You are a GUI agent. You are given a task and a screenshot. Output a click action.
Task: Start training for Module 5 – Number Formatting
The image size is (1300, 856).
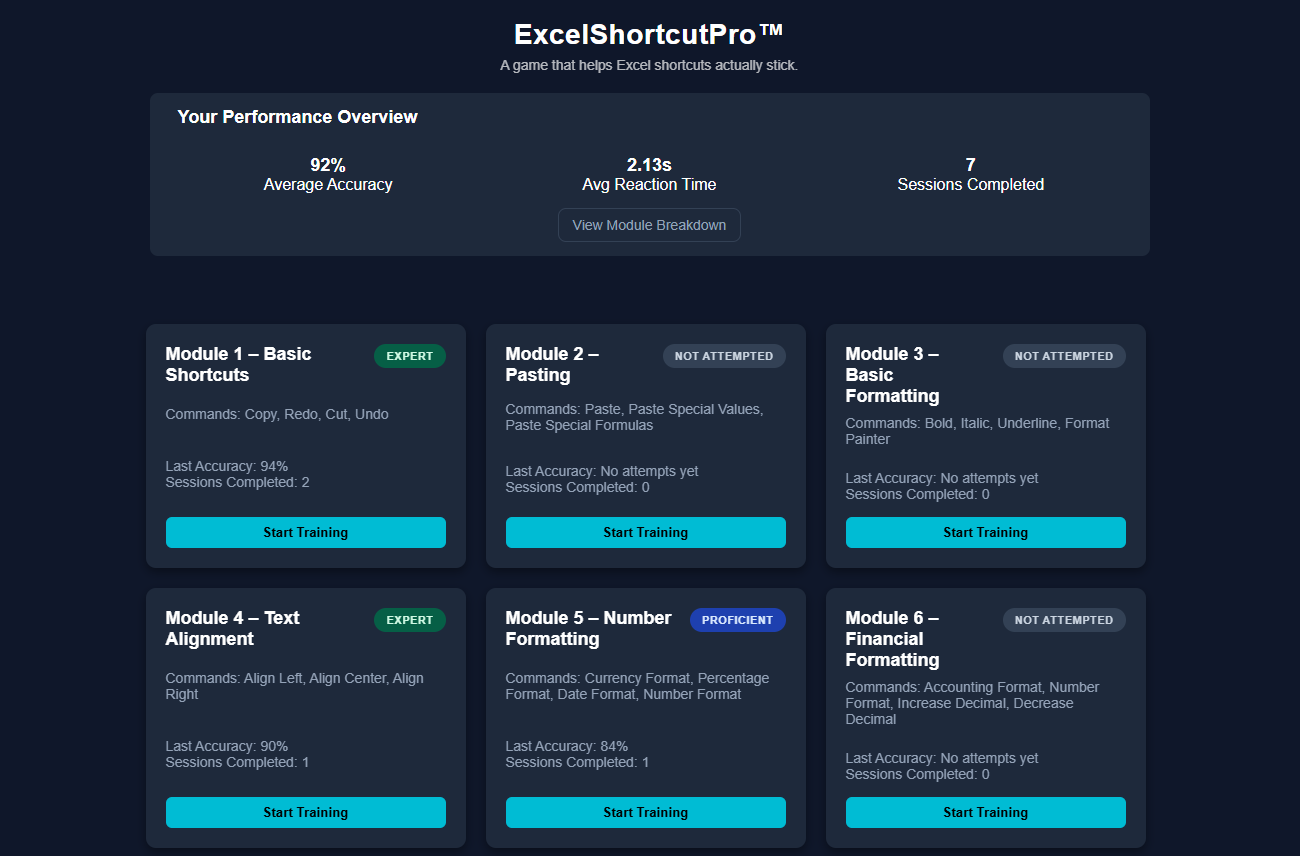(x=645, y=812)
